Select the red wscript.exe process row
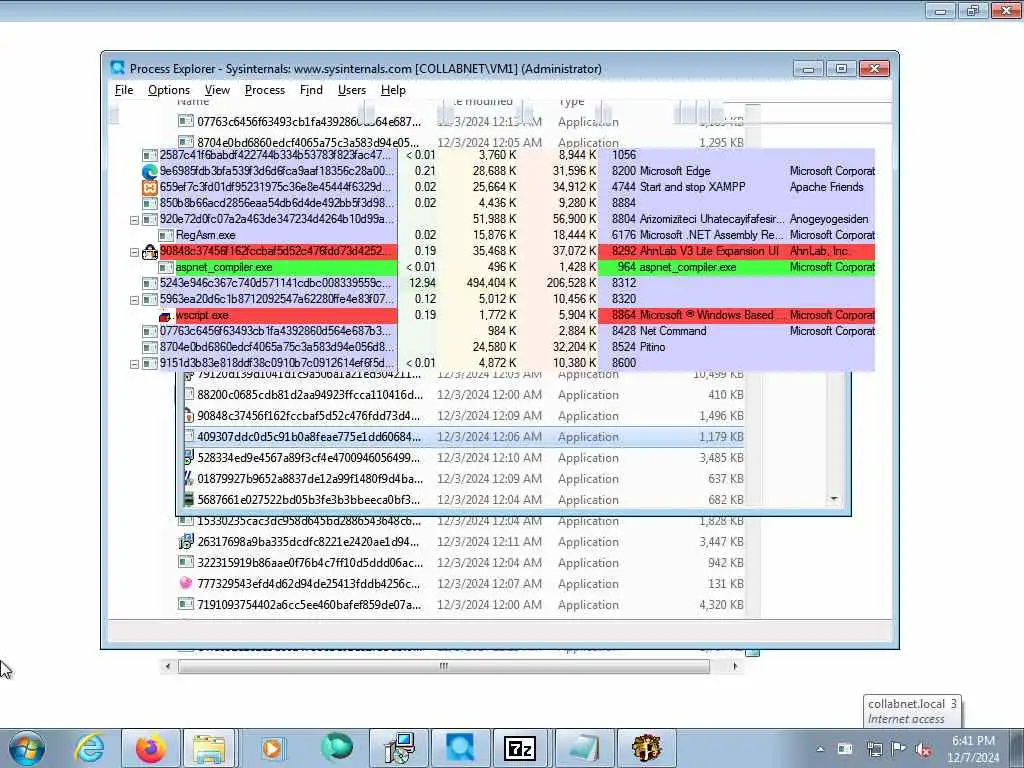Image resolution: width=1024 pixels, height=768 pixels. coord(516,315)
